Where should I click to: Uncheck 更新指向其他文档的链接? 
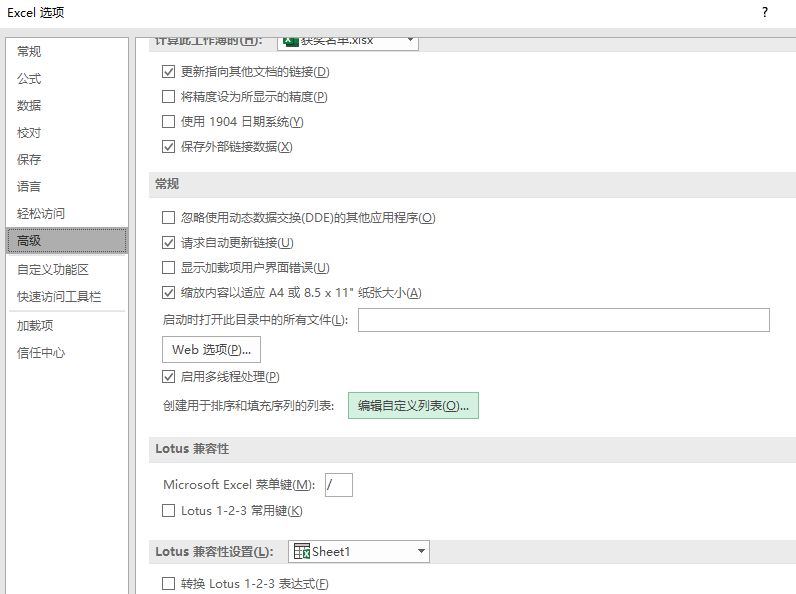[168, 72]
